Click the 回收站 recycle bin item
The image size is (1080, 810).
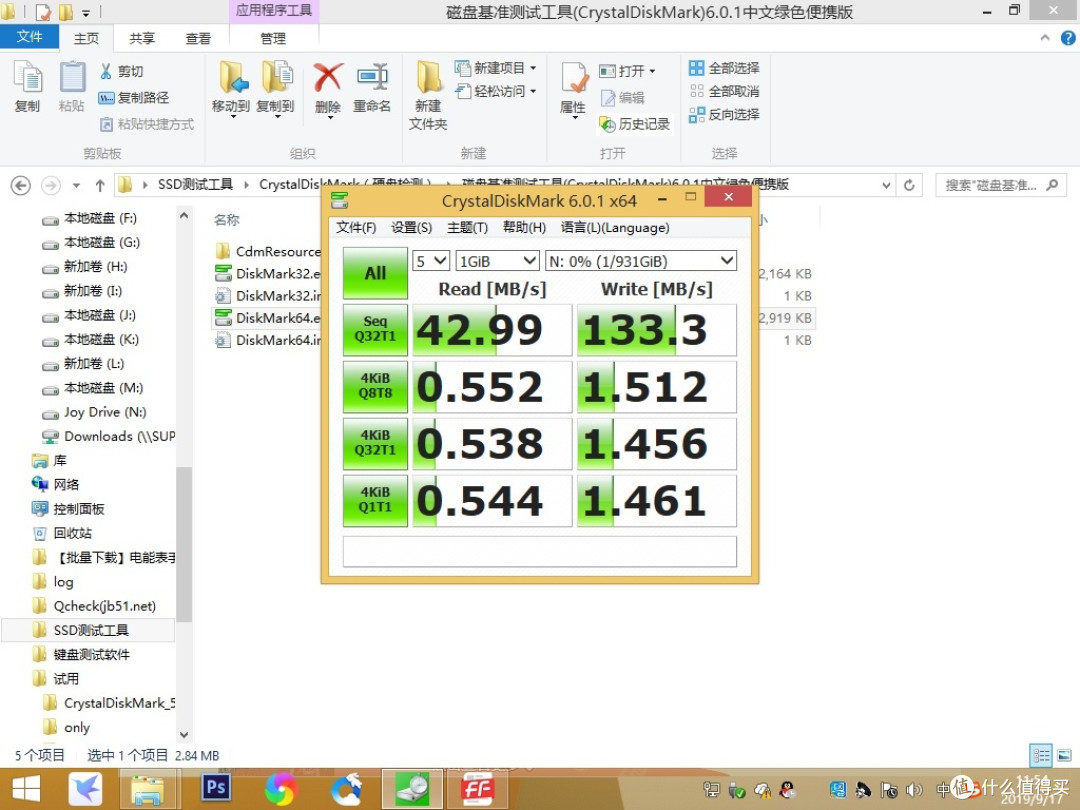tap(62, 533)
